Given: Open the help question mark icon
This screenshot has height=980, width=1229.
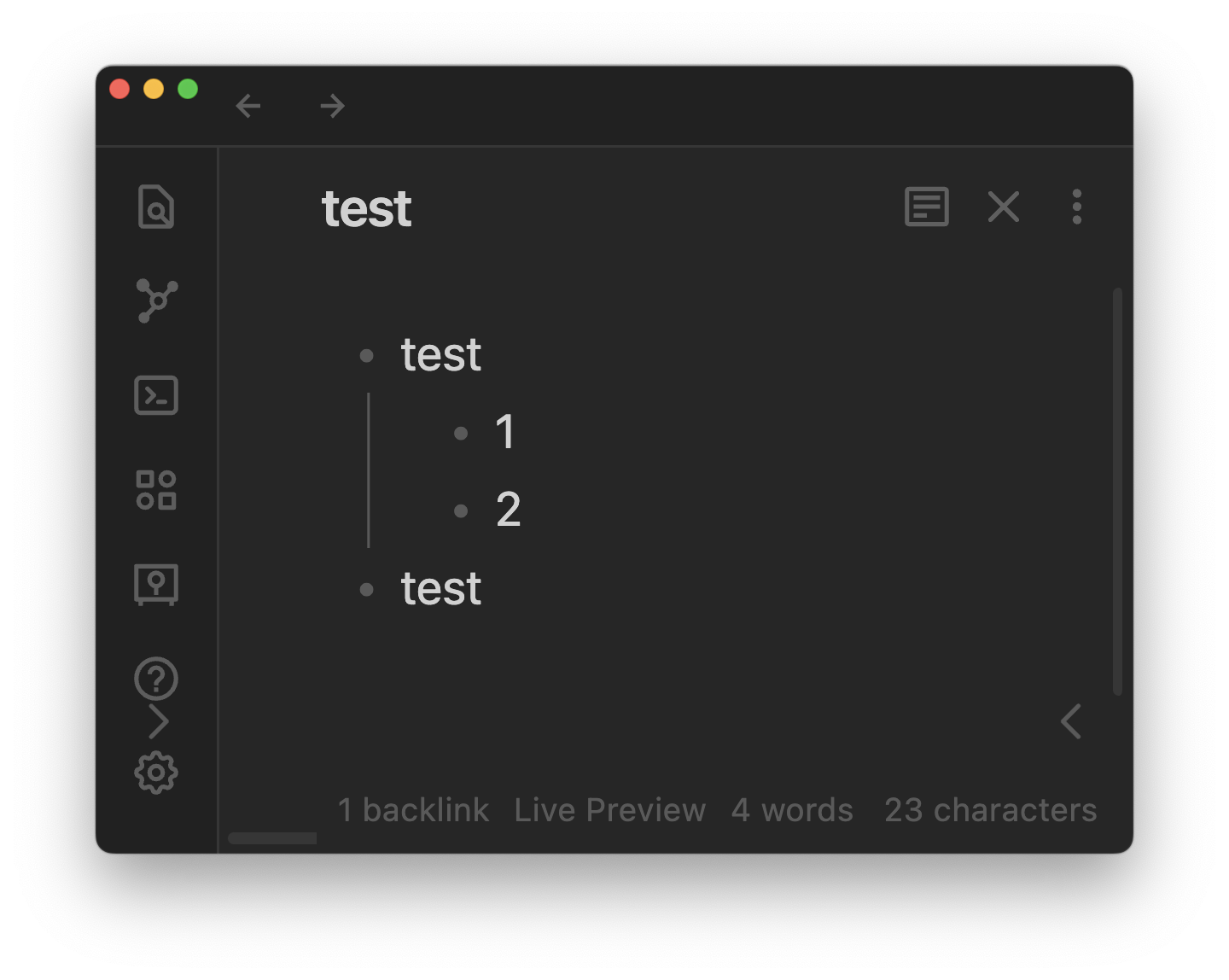Looking at the screenshot, I should point(156,679).
